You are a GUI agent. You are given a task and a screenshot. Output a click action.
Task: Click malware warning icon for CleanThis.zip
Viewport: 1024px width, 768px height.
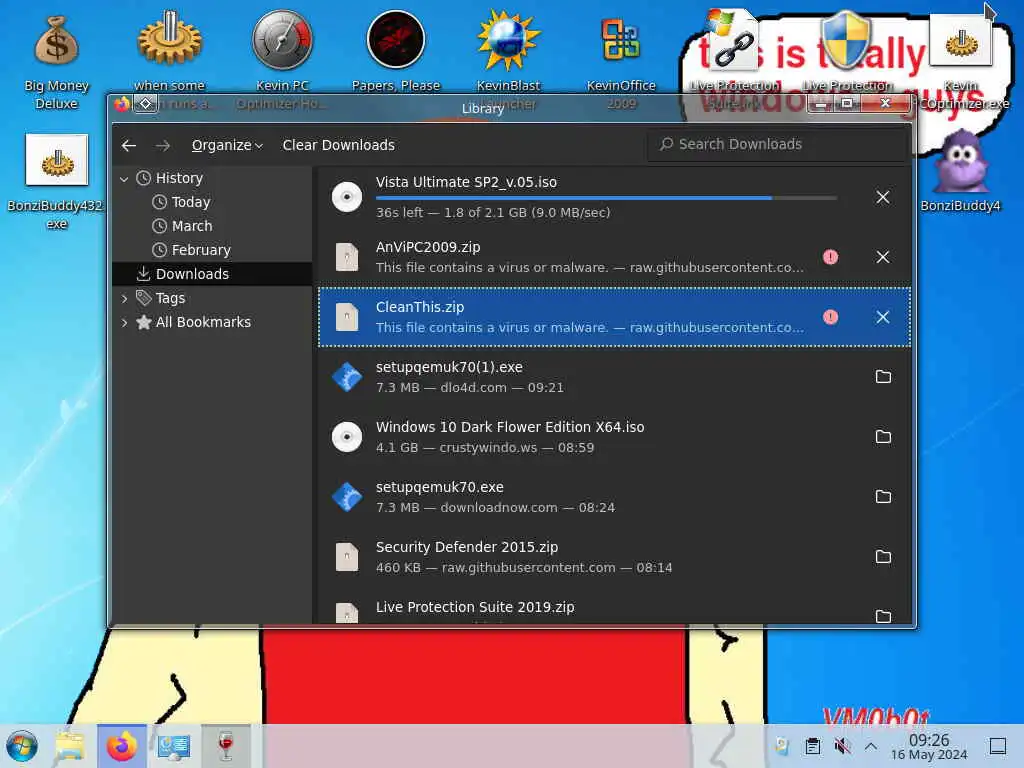tap(831, 317)
